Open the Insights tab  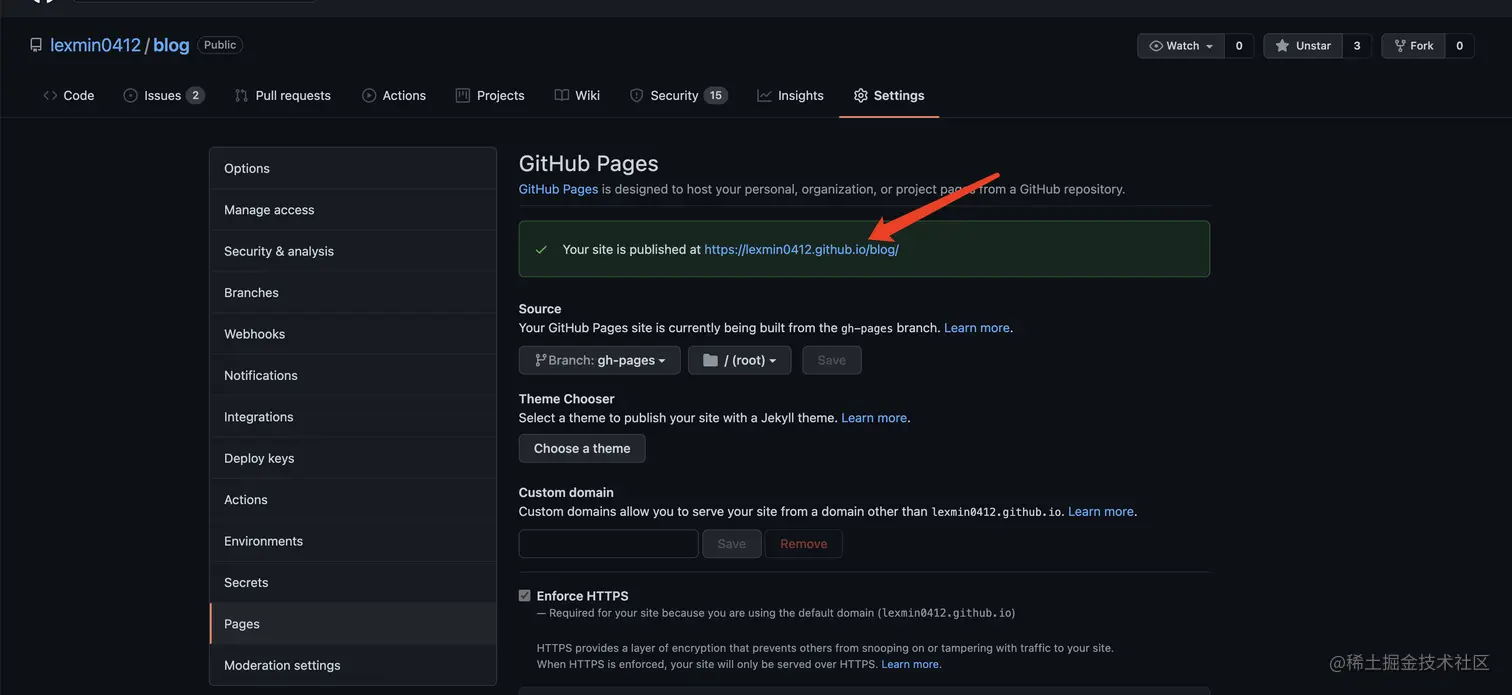pos(790,95)
